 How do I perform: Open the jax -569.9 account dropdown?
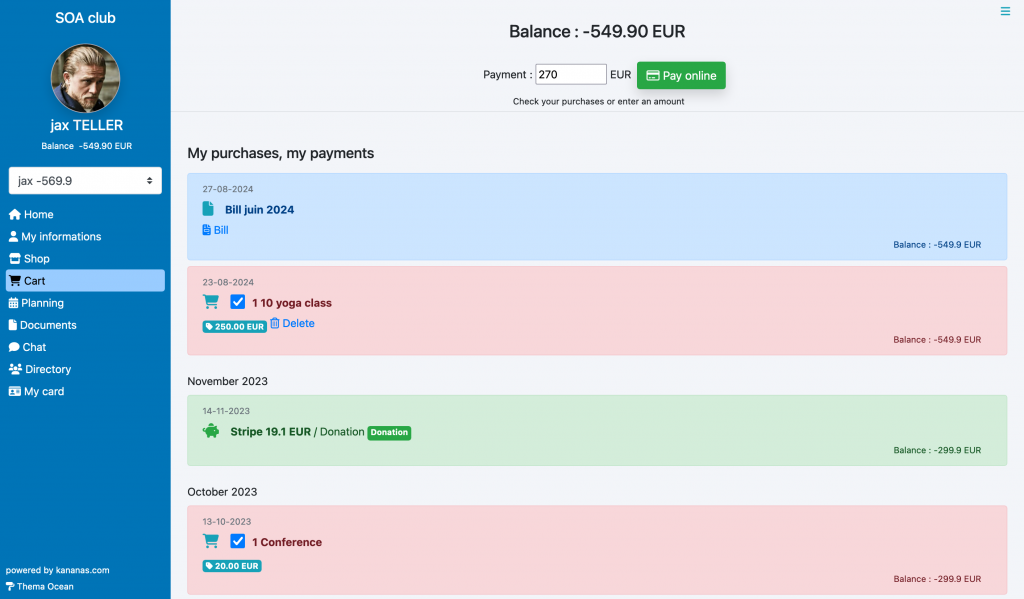(85, 181)
